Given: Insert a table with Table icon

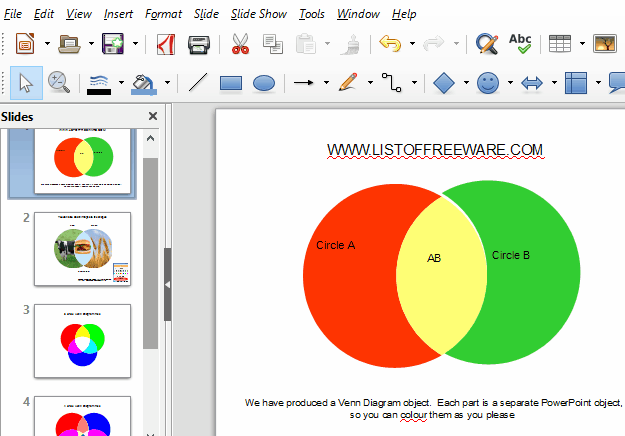Looking at the screenshot, I should [x=560, y=43].
